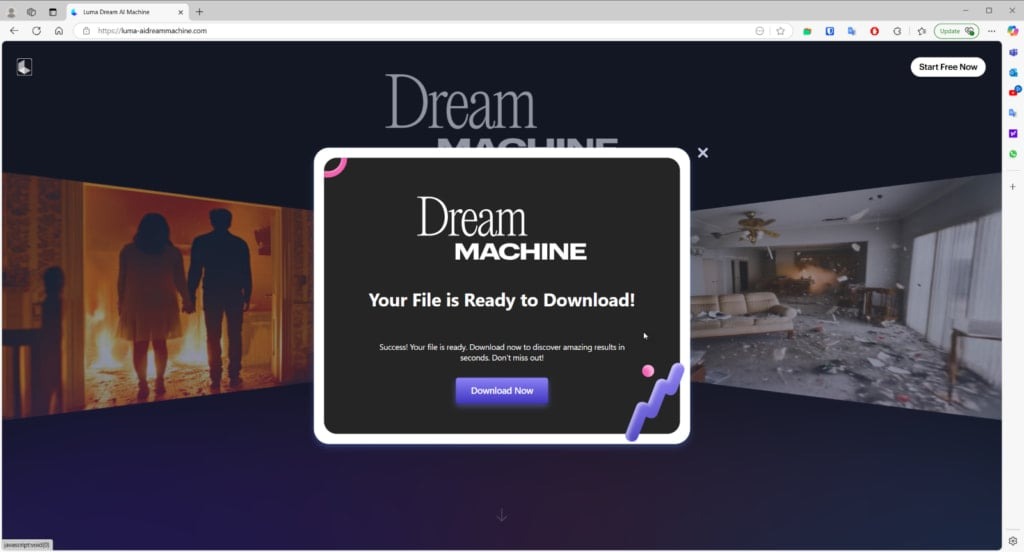1024x552 pixels.
Task: Open Outlook in the Edge sidebar
Action: pyautogui.click(x=1013, y=70)
